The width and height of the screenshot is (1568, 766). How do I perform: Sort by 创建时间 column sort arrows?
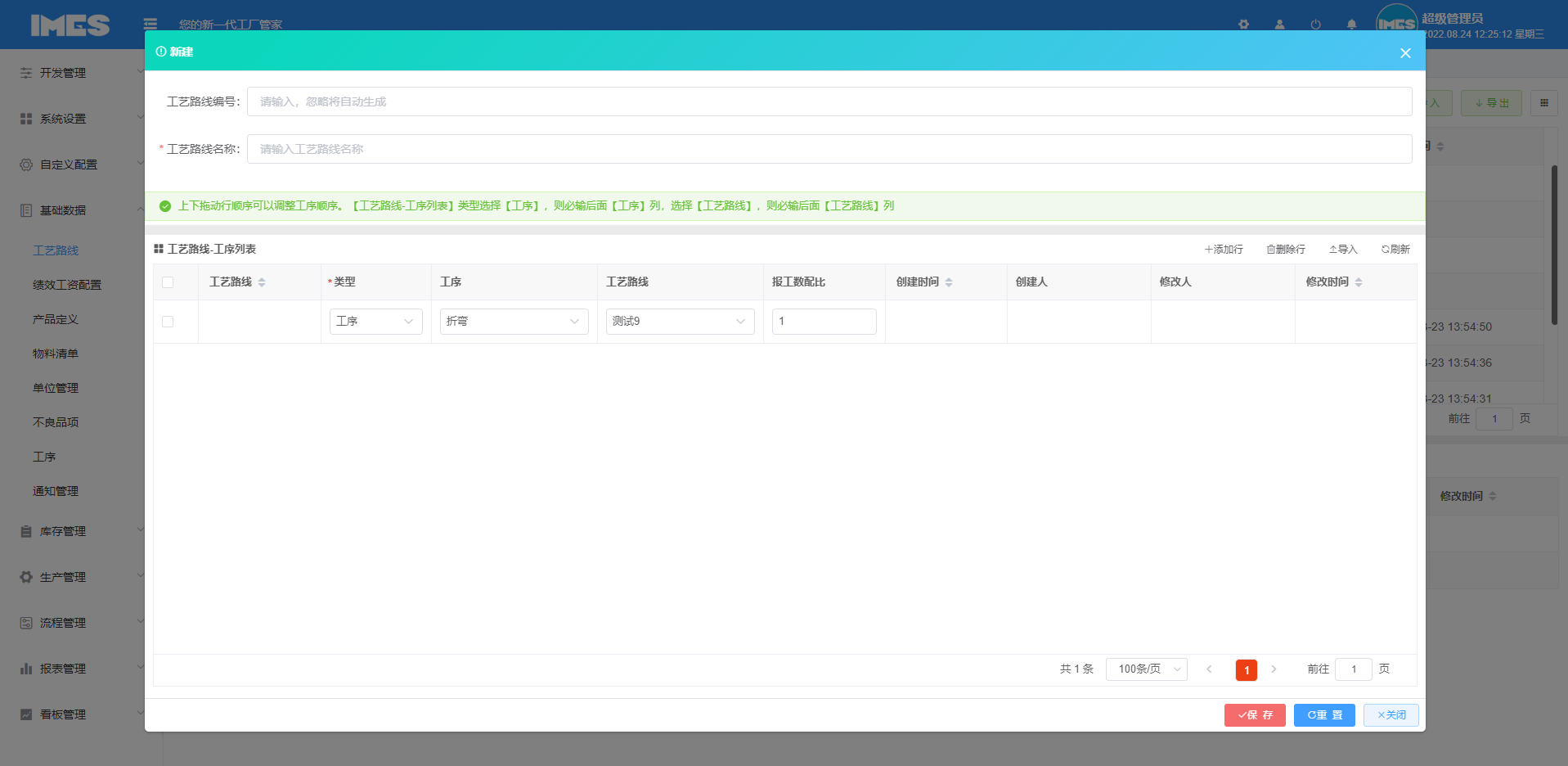point(949,282)
